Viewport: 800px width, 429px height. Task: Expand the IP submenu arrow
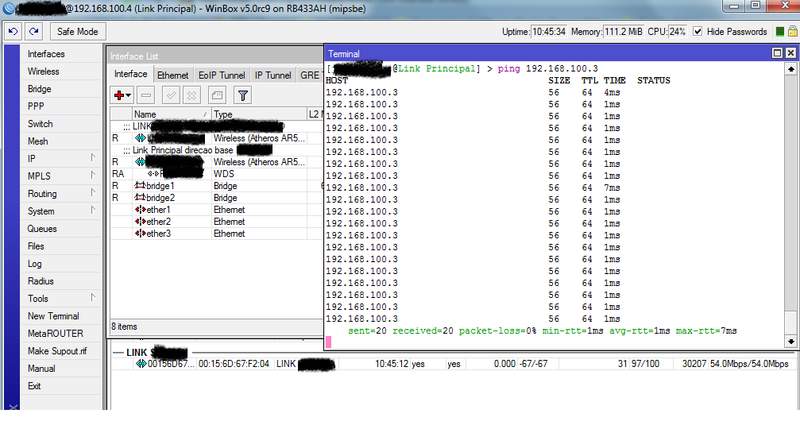point(92,158)
